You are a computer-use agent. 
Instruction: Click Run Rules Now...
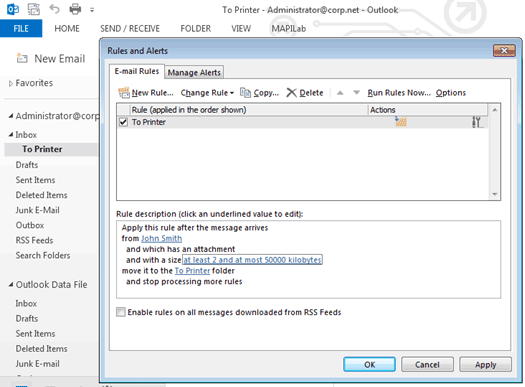pos(399,93)
